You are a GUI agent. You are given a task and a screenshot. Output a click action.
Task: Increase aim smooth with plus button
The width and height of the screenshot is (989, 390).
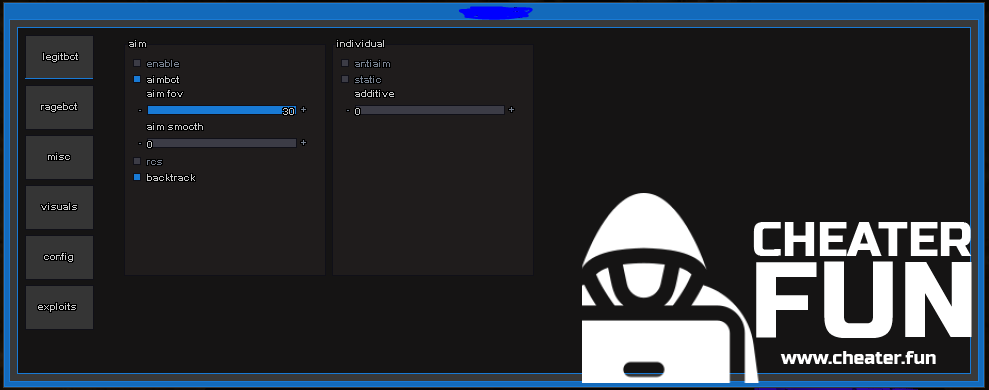click(x=303, y=143)
